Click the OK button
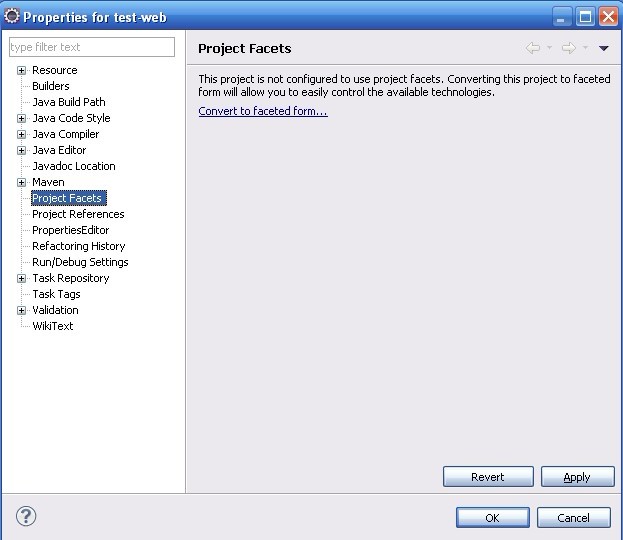This screenshot has width=623, height=540. click(x=493, y=517)
